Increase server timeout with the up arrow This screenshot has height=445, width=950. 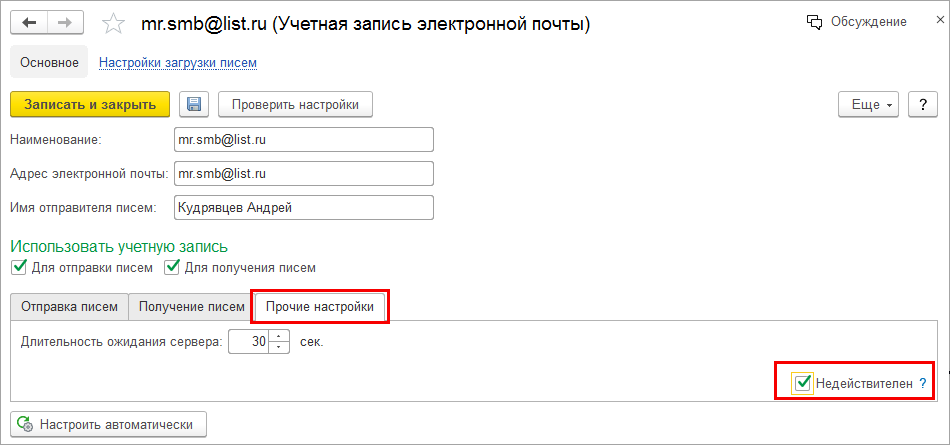click(x=280, y=335)
